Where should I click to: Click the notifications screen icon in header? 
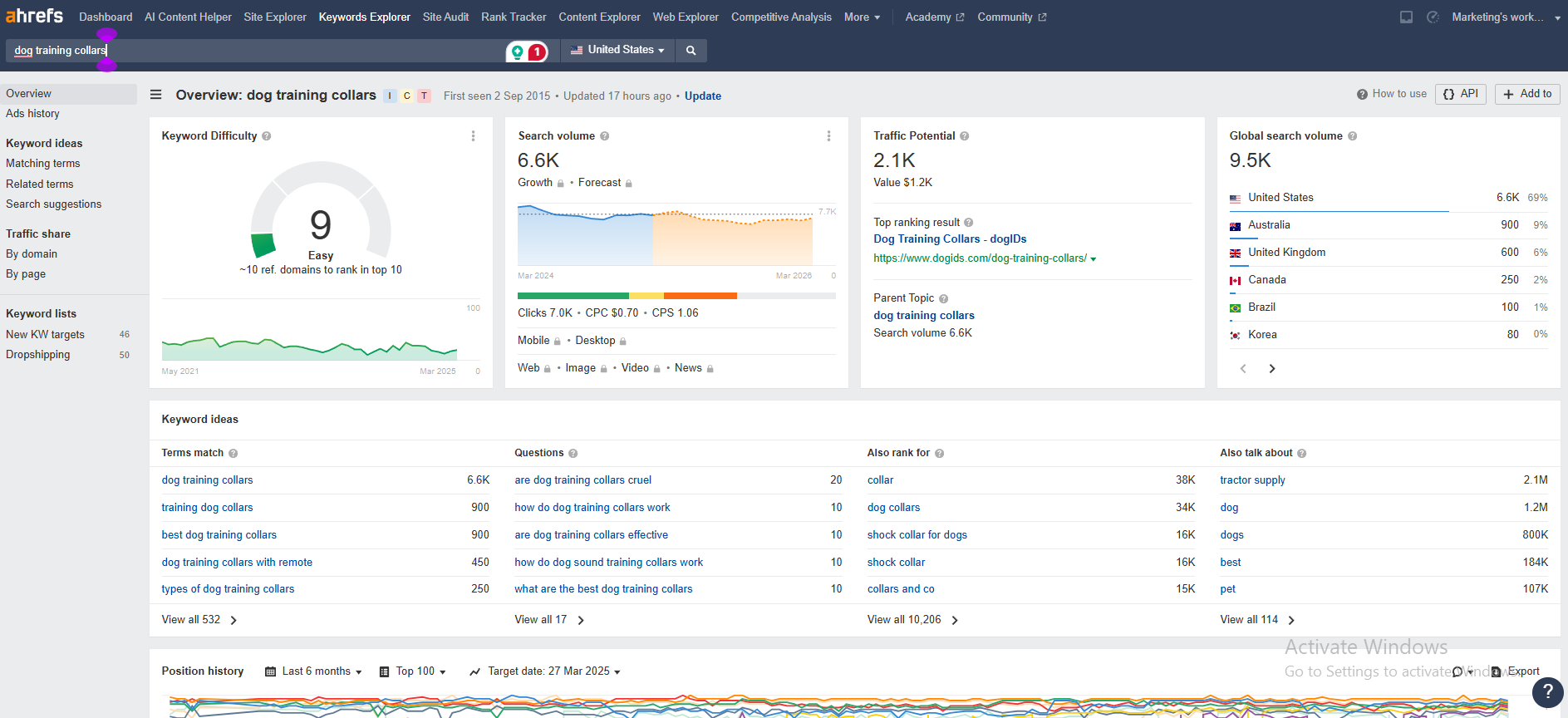pyautogui.click(x=1406, y=17)
